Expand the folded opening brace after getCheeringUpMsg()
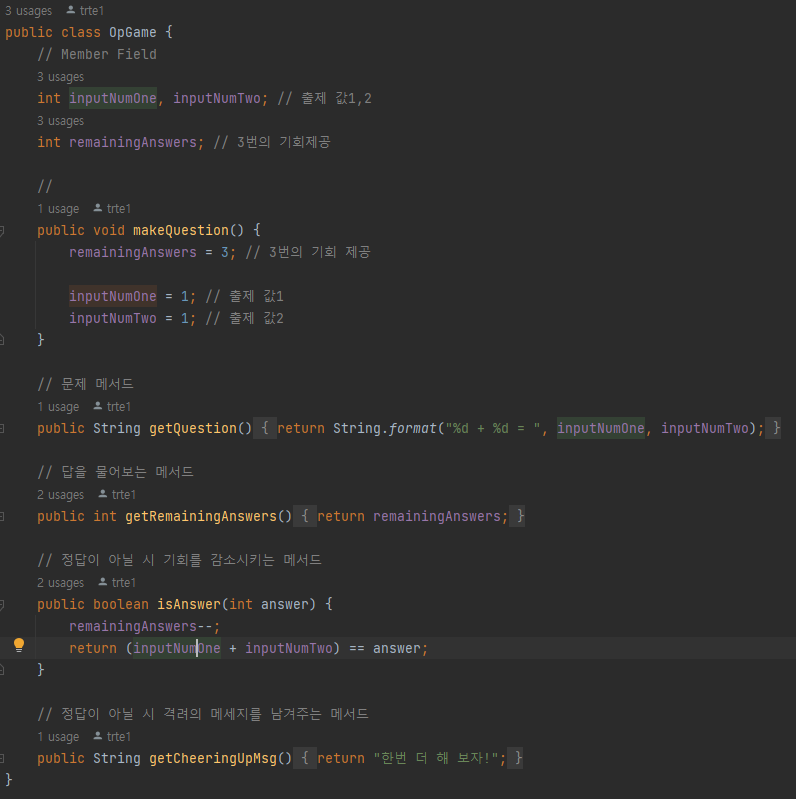The height and width of the screenshot is (799, 796). coord(305,758)
